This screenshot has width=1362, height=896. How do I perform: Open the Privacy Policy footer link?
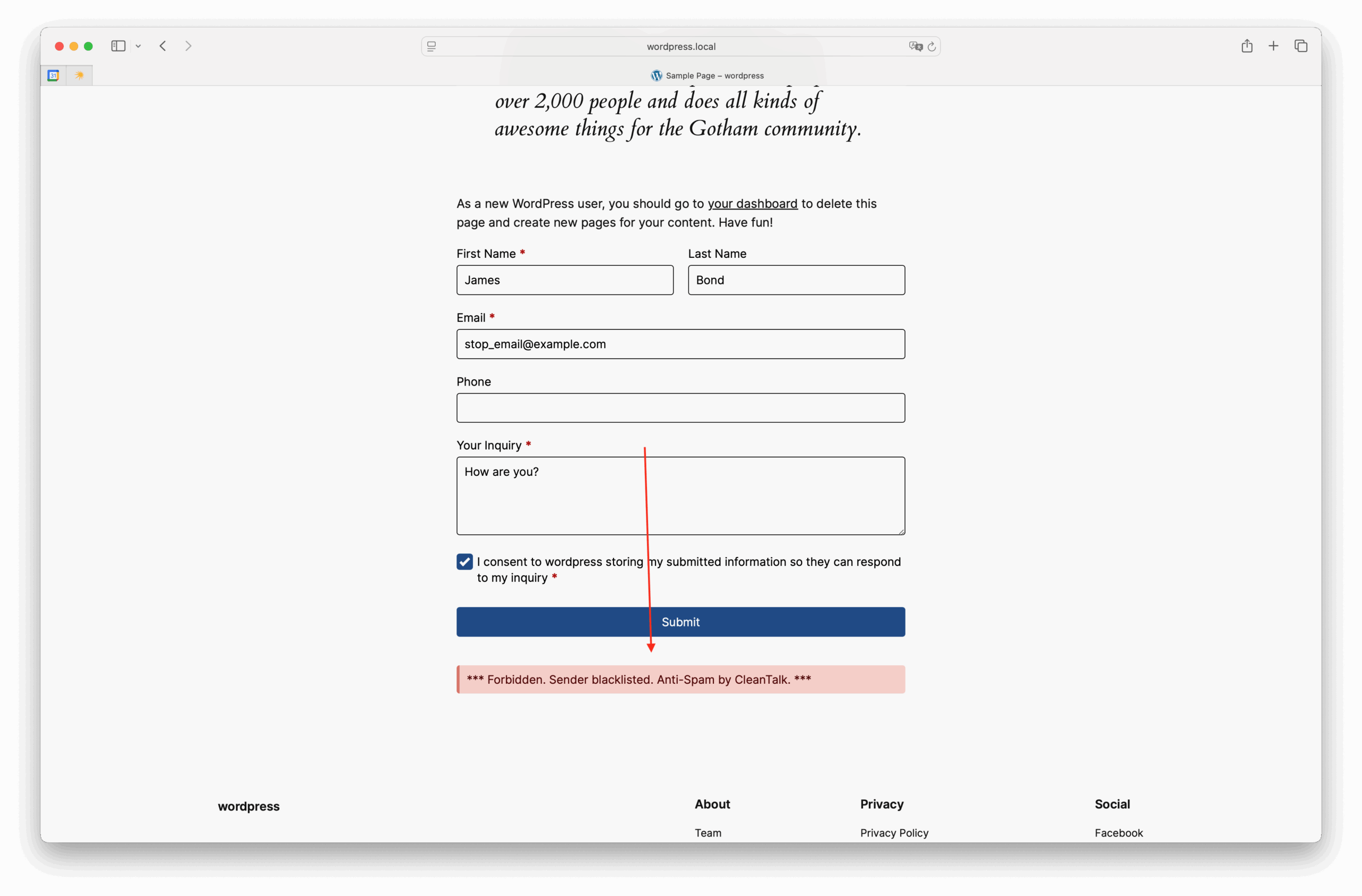click(894, 833)
